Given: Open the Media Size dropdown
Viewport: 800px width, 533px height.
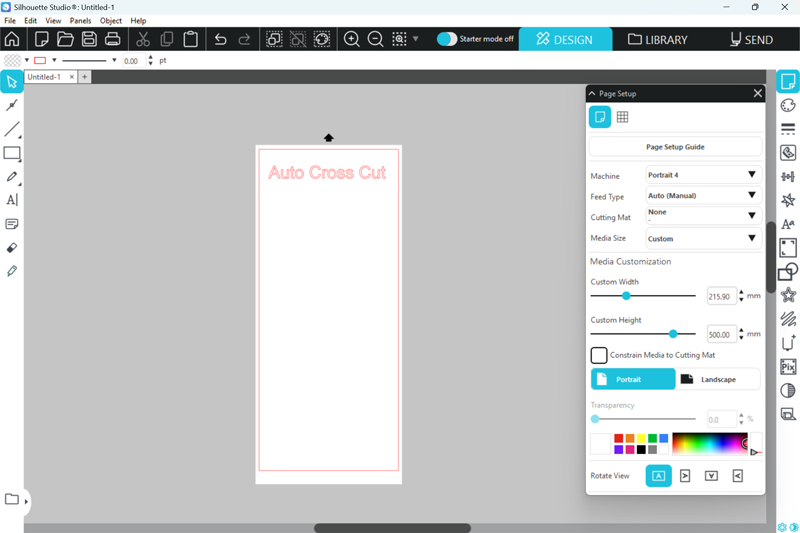Looking at the screenshot, I should [703, 239].
